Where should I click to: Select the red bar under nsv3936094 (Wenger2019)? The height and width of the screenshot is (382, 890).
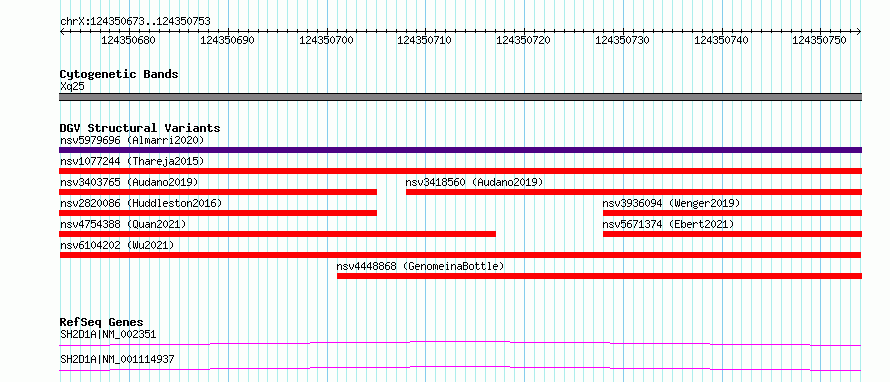pyautogui.click(x=732, y=213)
